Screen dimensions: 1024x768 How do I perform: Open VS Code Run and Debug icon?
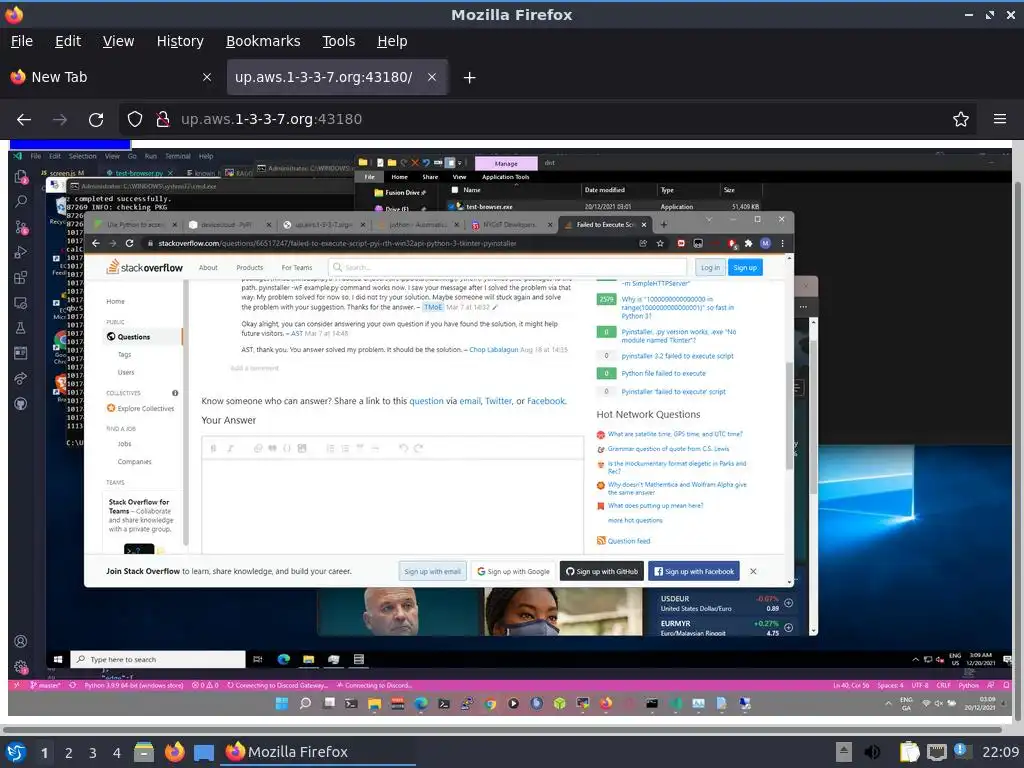21,252
